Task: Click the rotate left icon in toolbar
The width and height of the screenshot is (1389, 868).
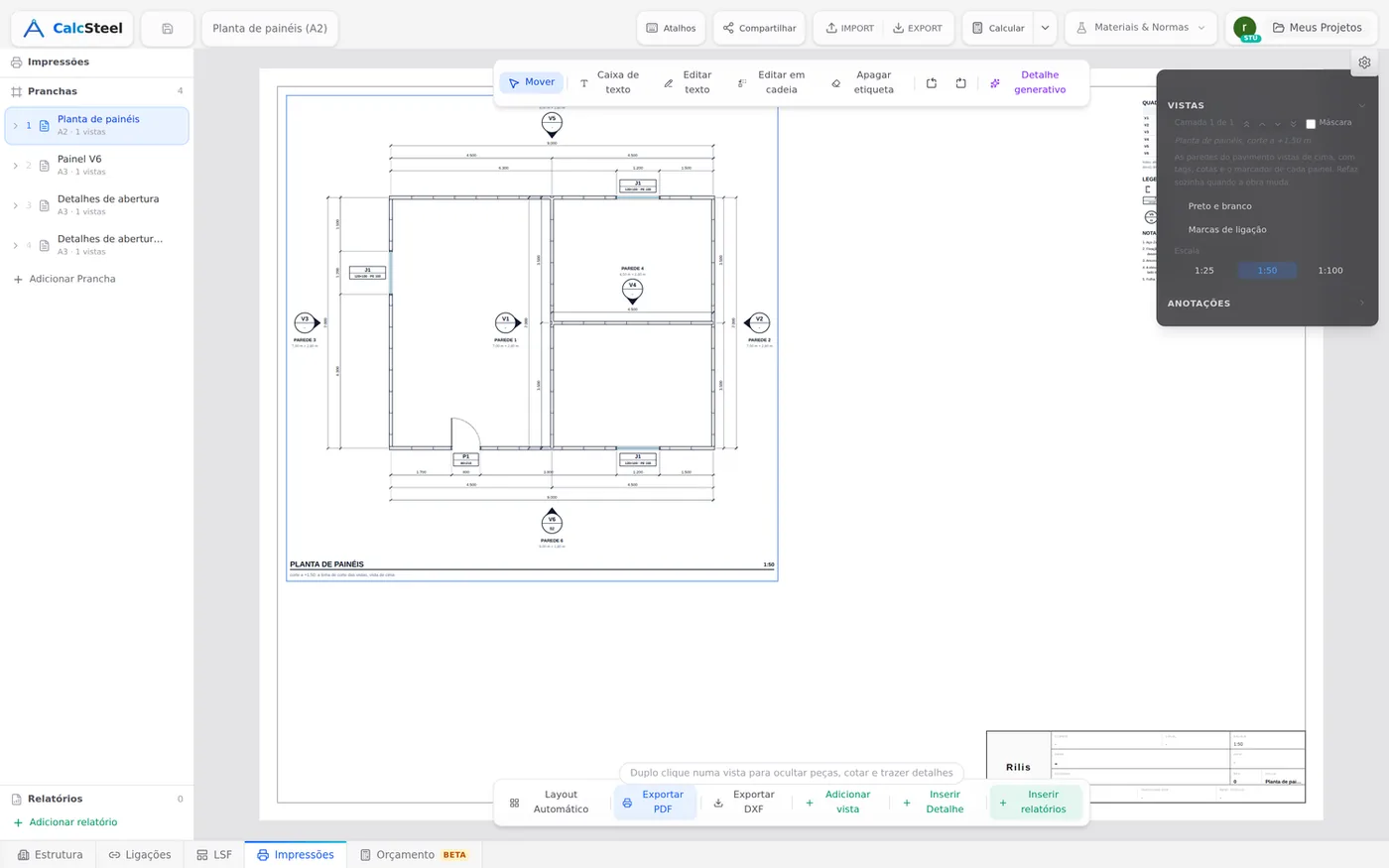Action: click(x=931, y=83)
